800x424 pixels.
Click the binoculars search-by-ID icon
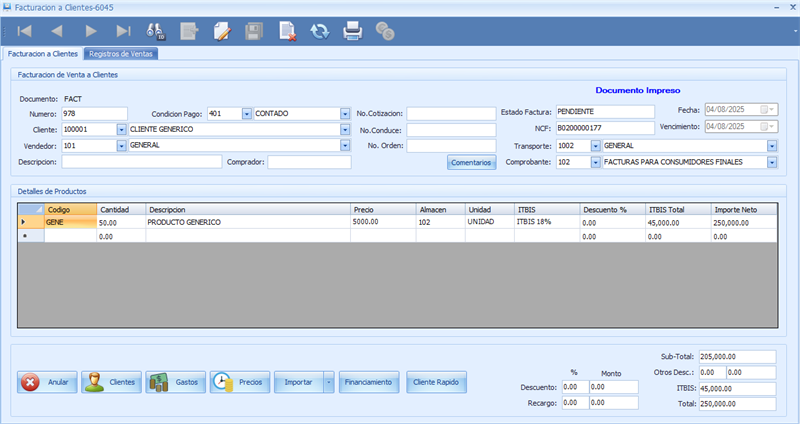(x=155, y=31)
